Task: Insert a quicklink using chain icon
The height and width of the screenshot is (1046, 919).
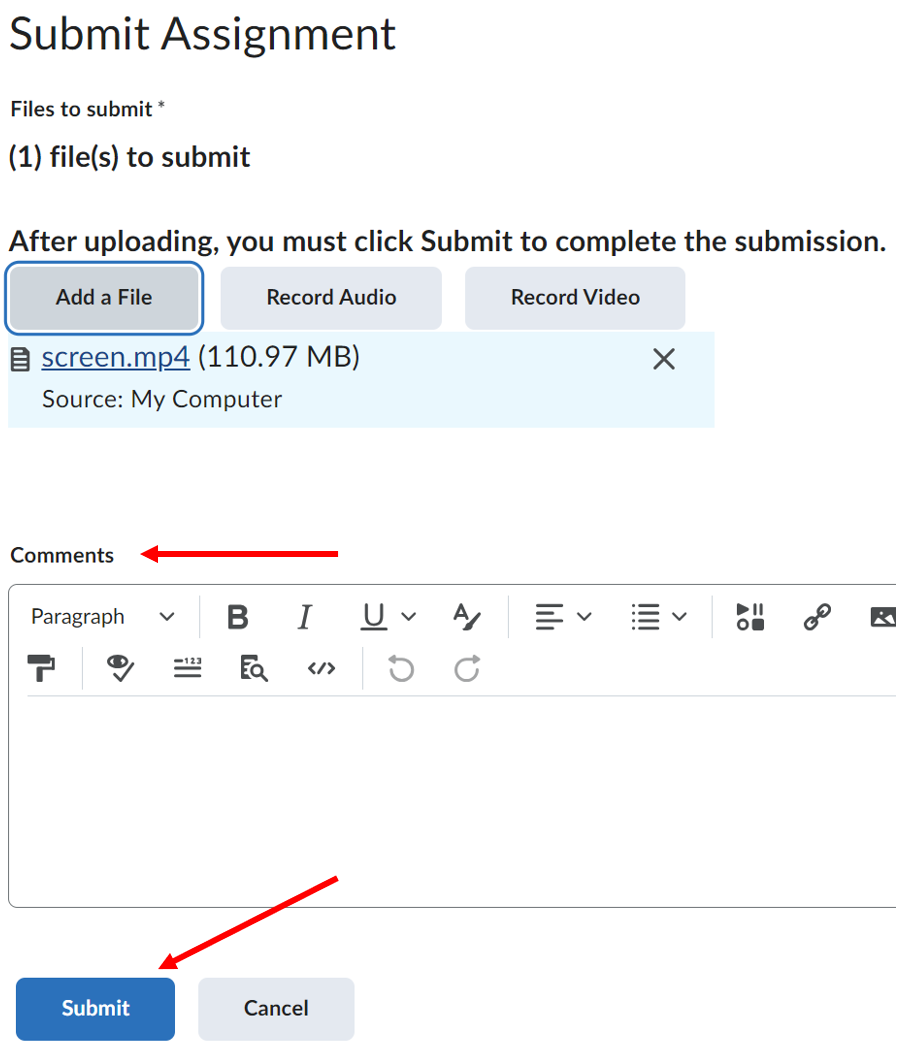Action: [817, 617]
